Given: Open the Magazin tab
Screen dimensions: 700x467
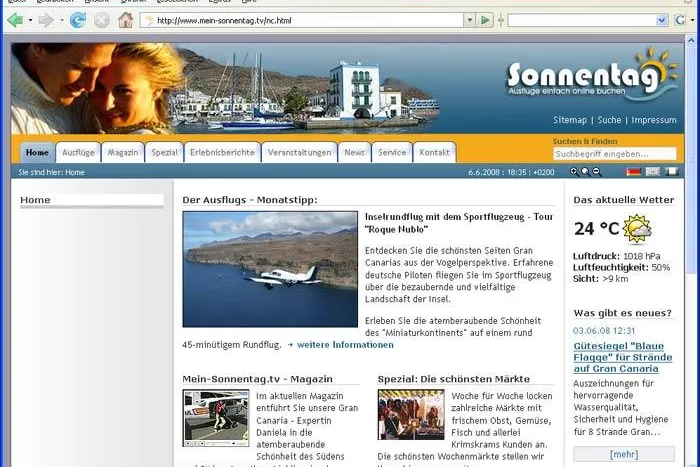Looking at the screenshot, I should click(x=123, y=153).
